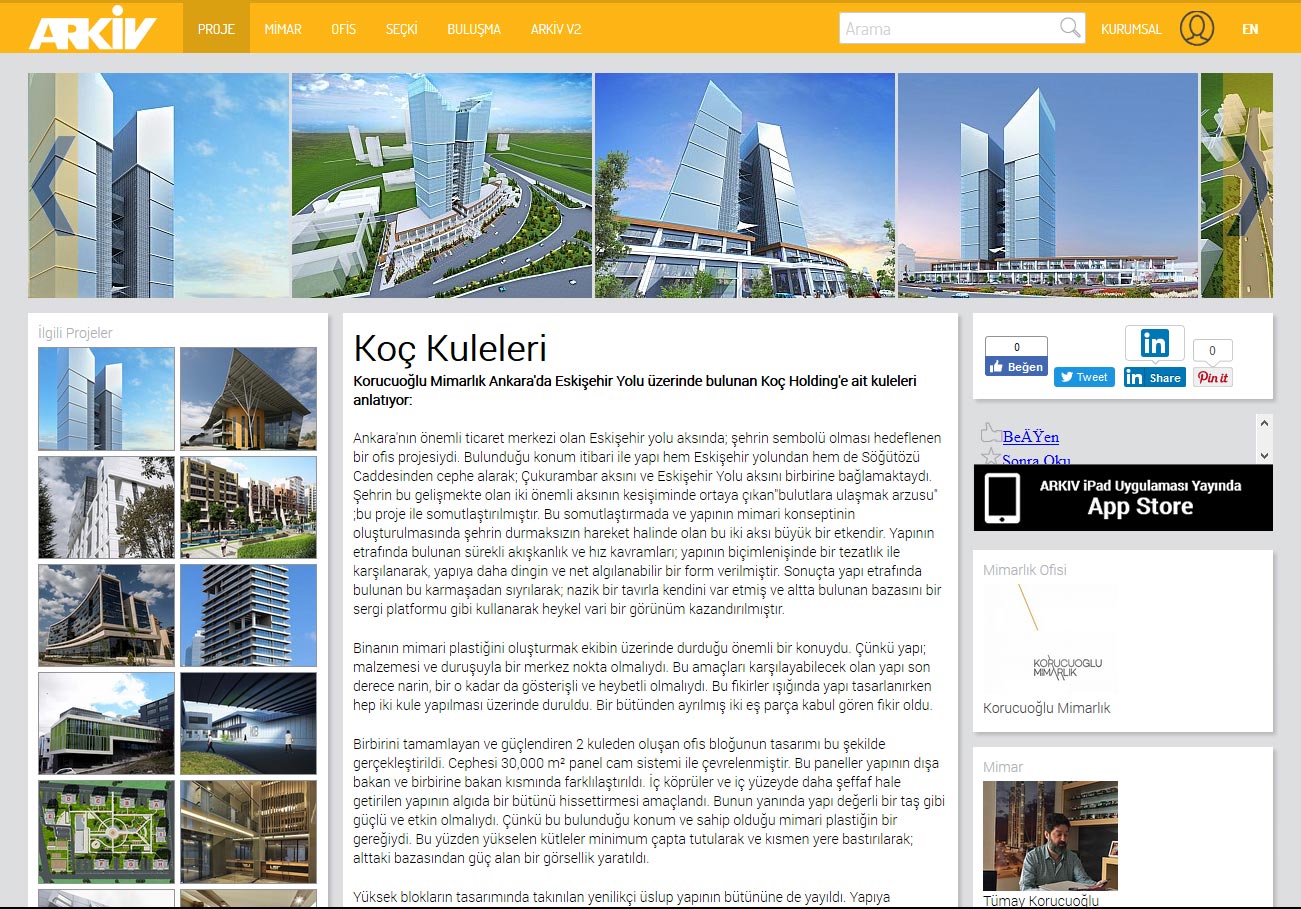1301x909 pixels.
Task: Open the Tümay Korucuoğlu name link
Action: pos(1041,901)
